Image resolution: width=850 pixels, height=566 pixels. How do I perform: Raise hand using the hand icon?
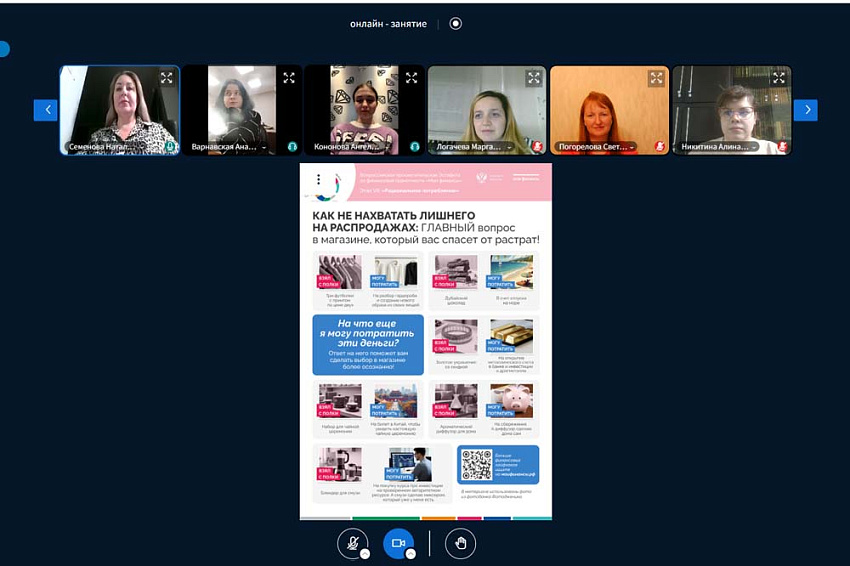coord(460,543)
